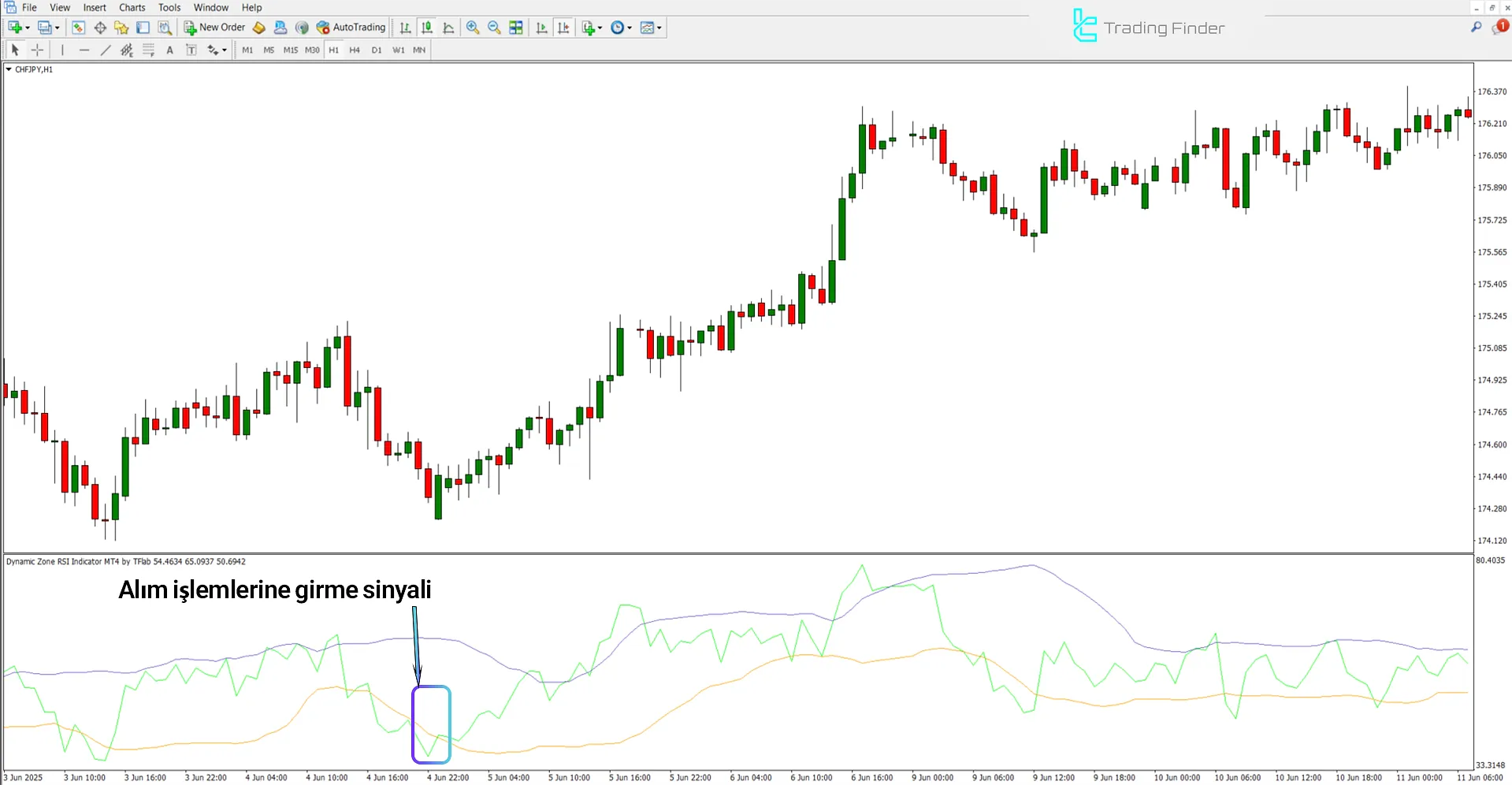Select the Crosshair cursor tool
Viewport: 1512px width, 785px height.
point(37,50)
